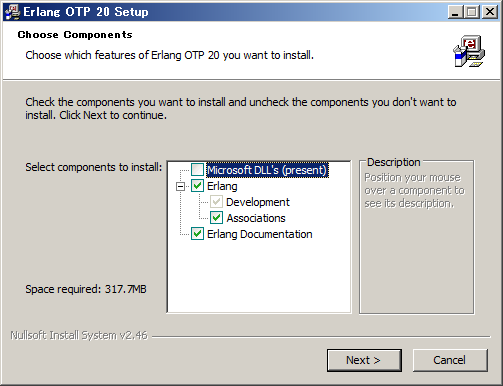Click the greyed Development checkbox

point(216,202)
